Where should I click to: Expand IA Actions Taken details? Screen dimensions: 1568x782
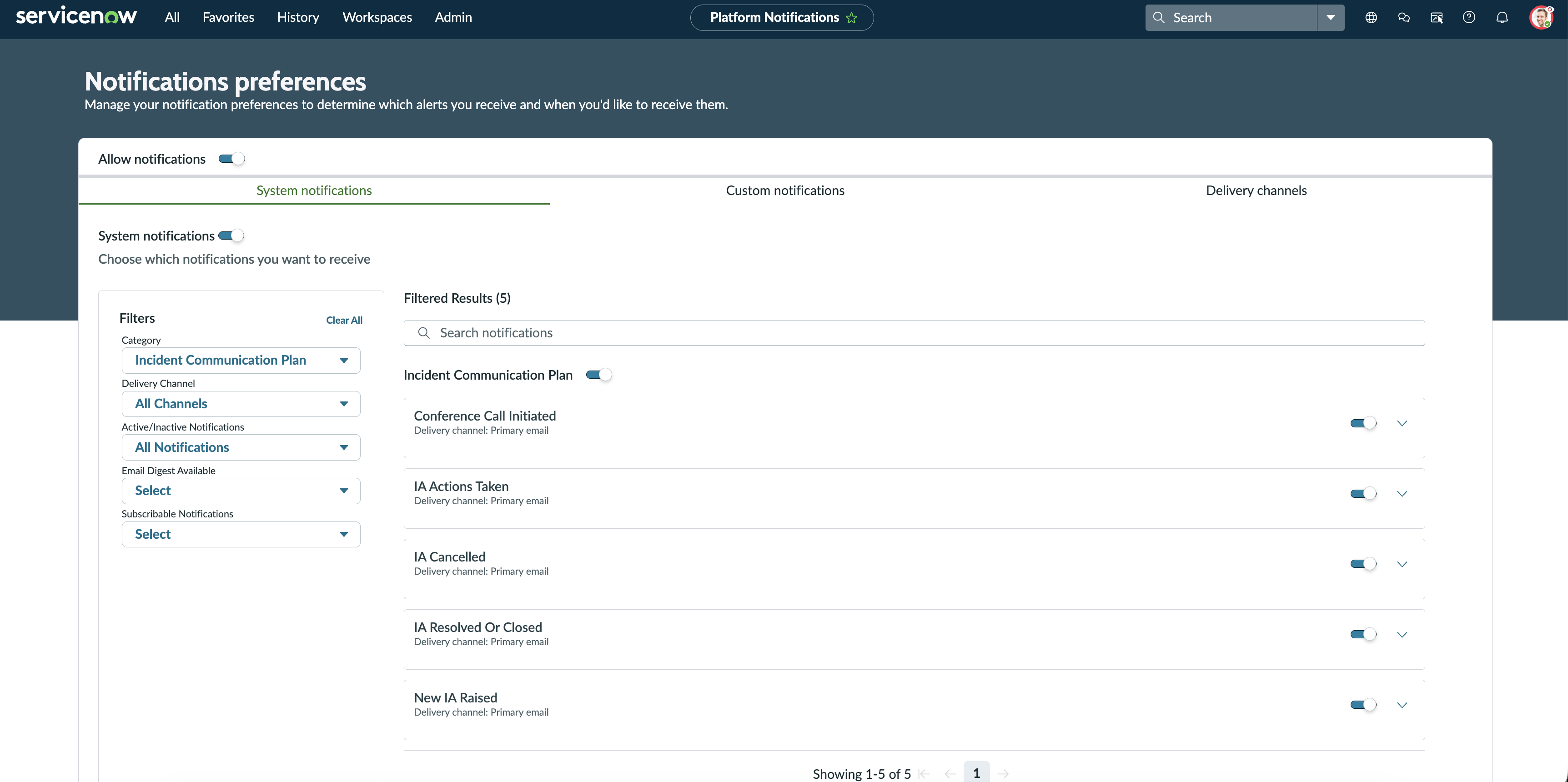point(1402,494)
